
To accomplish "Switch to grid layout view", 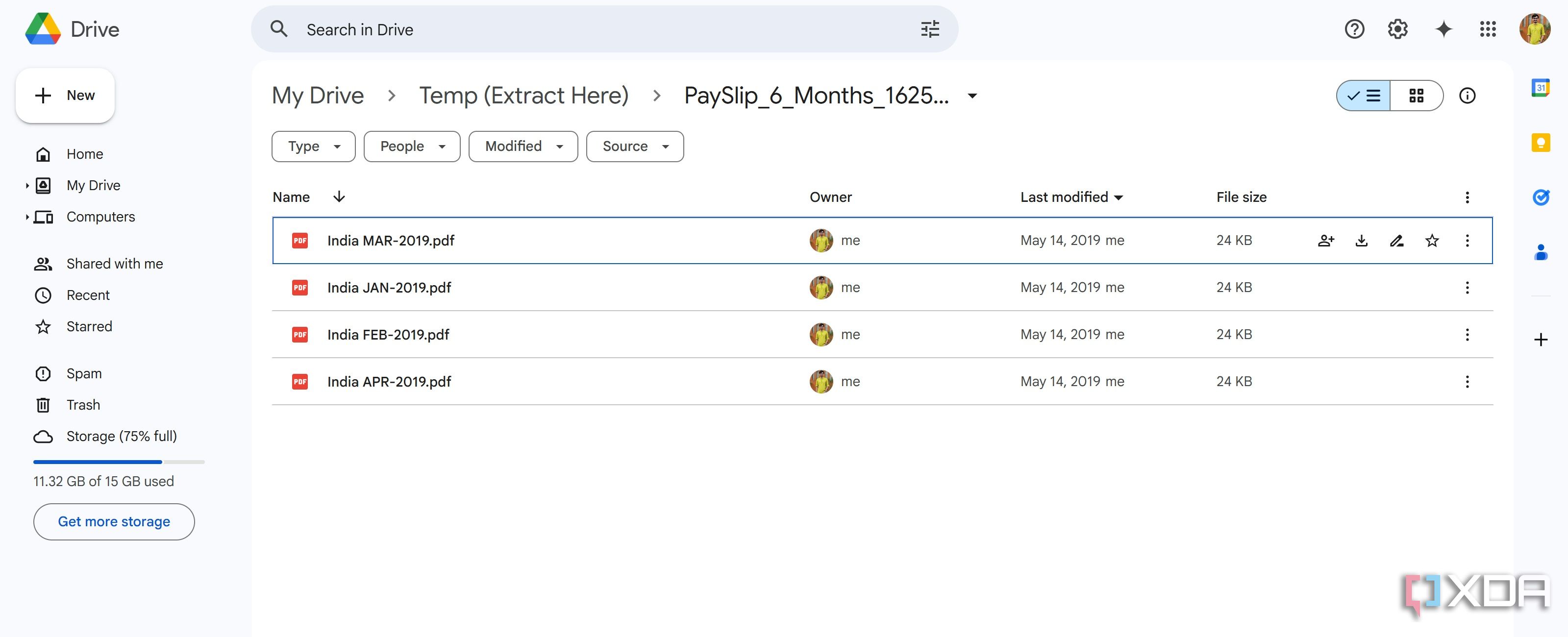I will (1417, 96).
